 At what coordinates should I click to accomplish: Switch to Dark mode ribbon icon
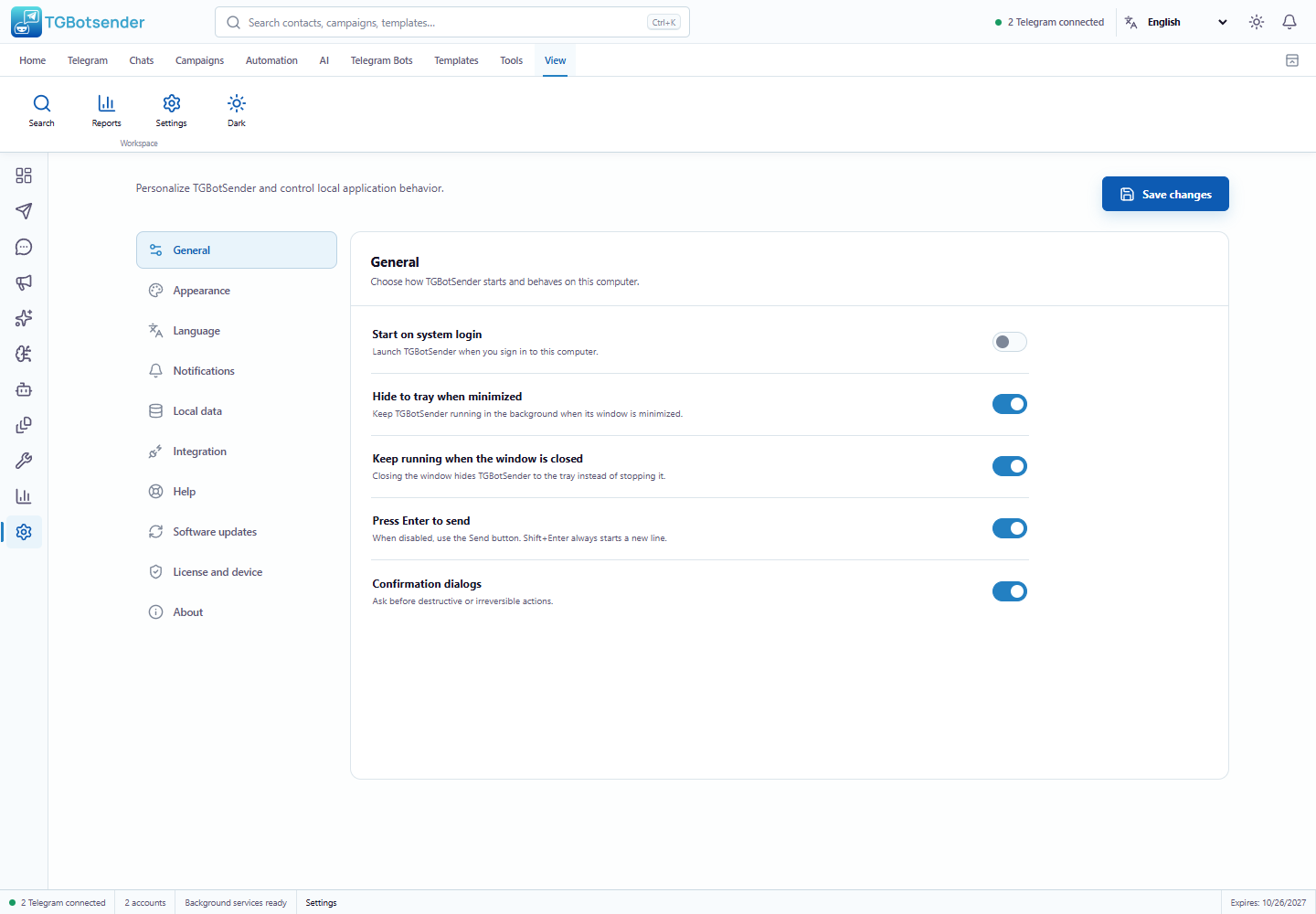[x=237, y=111]
